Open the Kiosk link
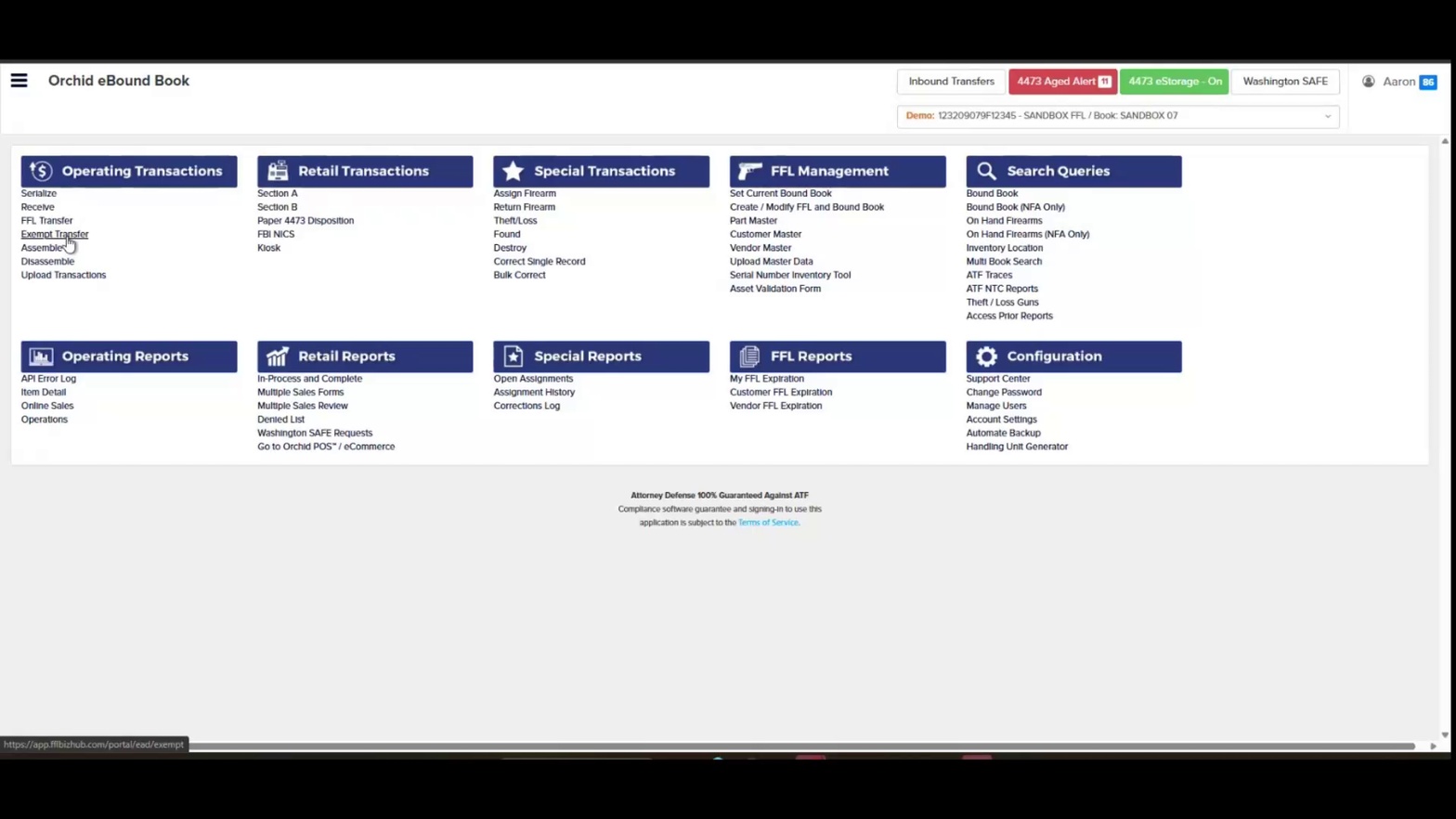 pyautogui.click(x=268, y=248)
